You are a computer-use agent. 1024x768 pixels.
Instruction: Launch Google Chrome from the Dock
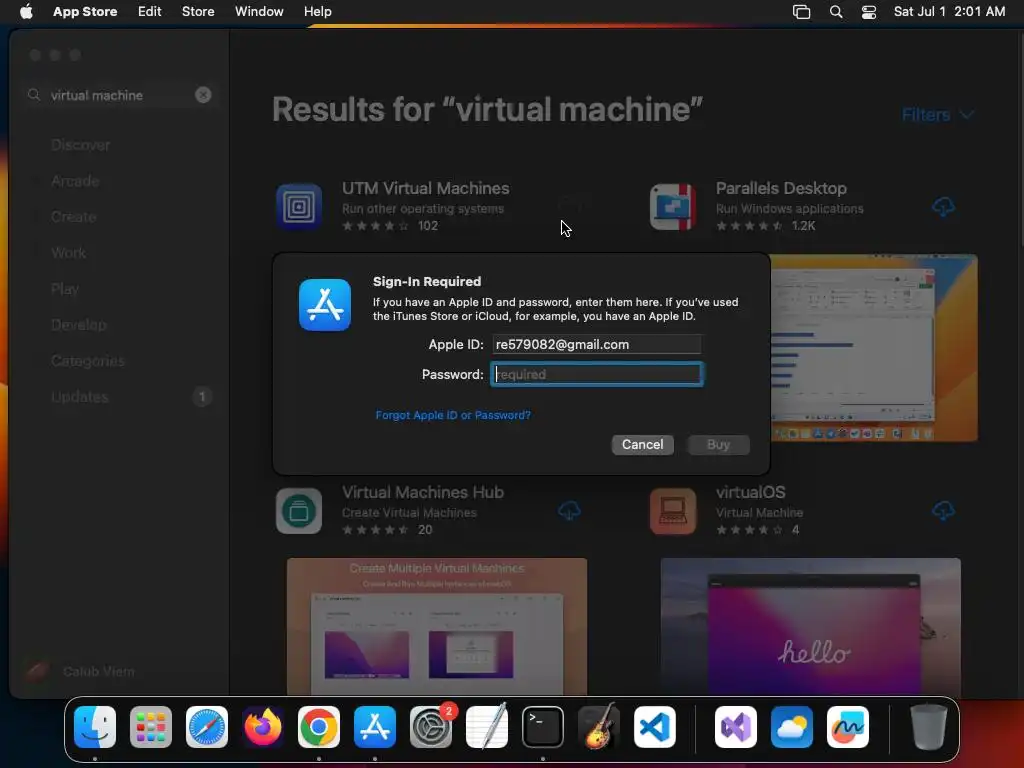tap(319, 727)
